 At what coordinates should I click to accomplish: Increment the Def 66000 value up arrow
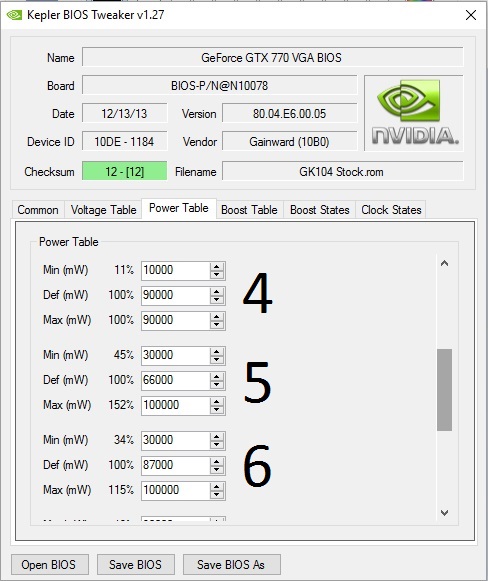tap(217, 376)
